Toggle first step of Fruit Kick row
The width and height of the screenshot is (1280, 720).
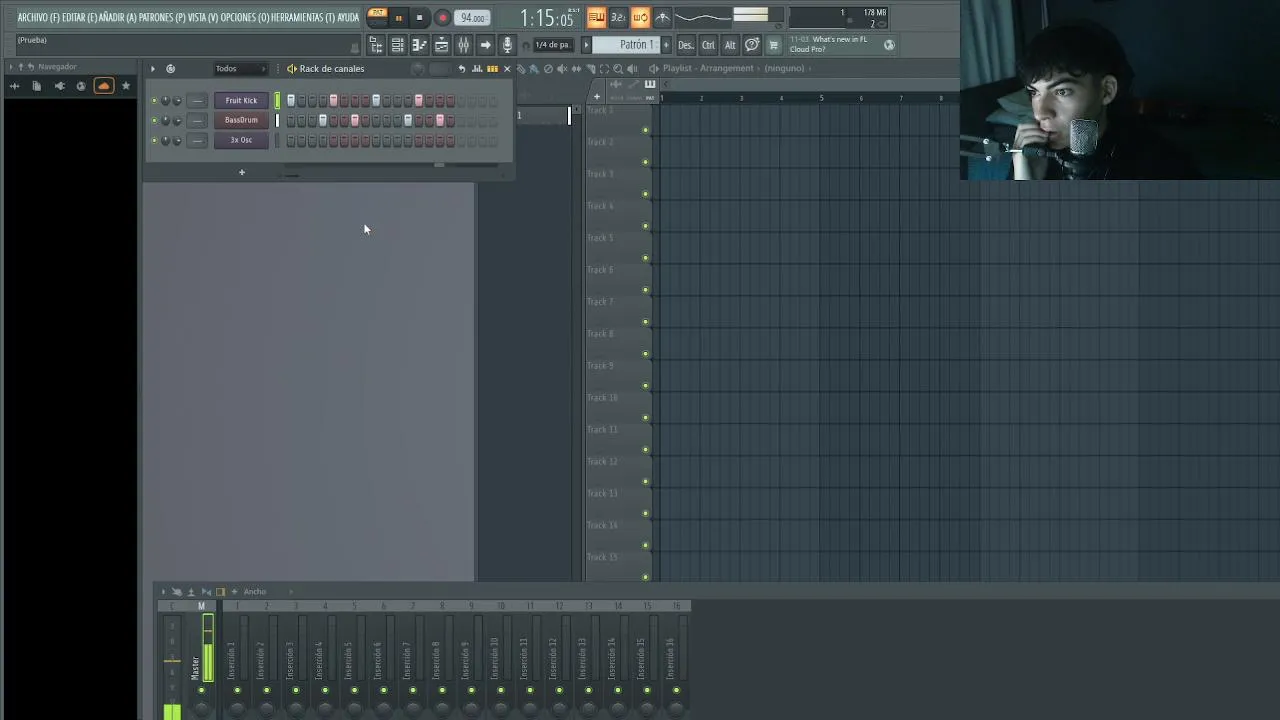click(x=291, y=100)
